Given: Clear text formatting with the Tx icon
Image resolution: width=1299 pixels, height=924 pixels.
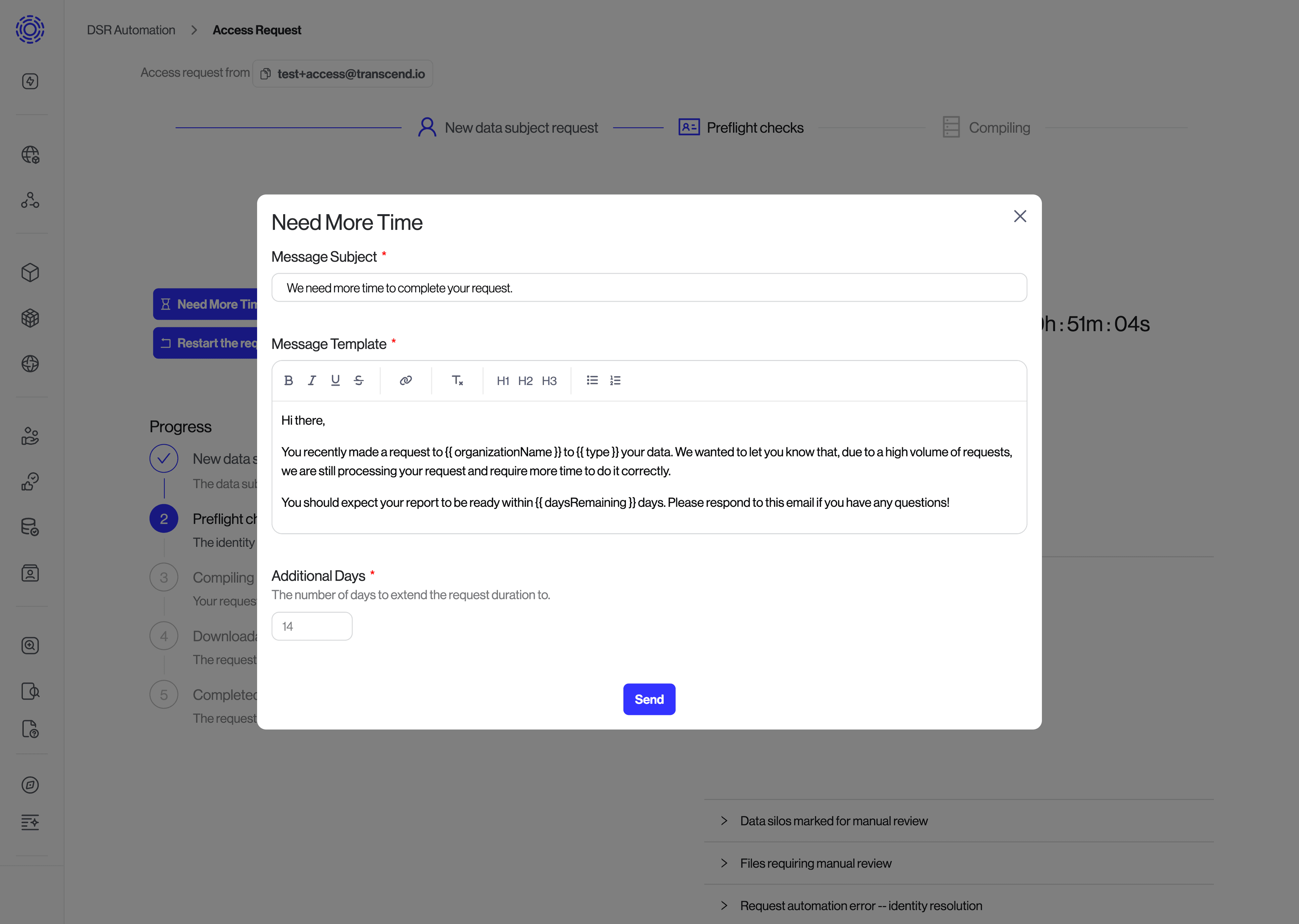Looking at the screenshot, I should coord(457,381).
